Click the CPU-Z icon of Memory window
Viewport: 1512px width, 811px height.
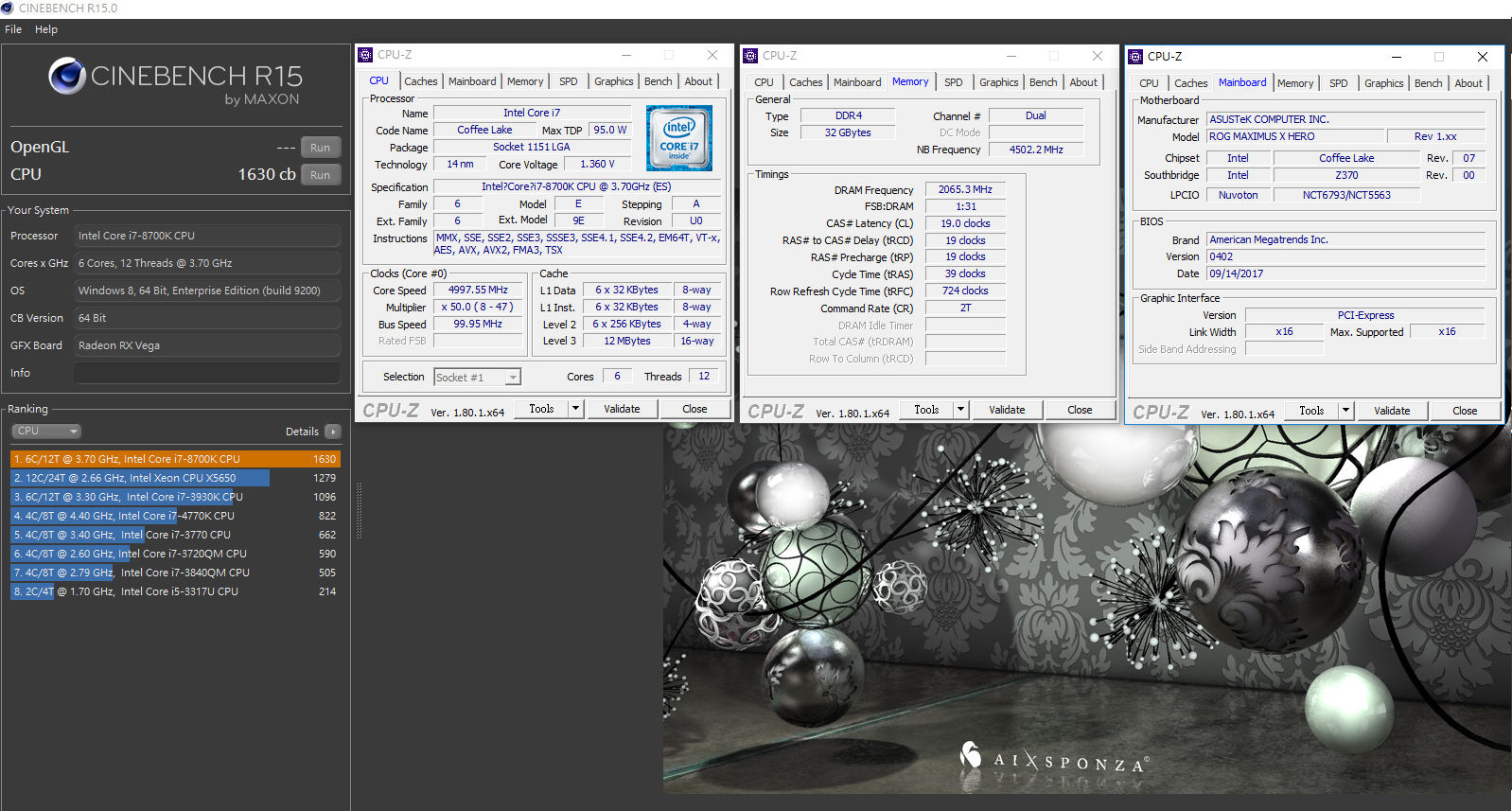(x=750, y=56)
